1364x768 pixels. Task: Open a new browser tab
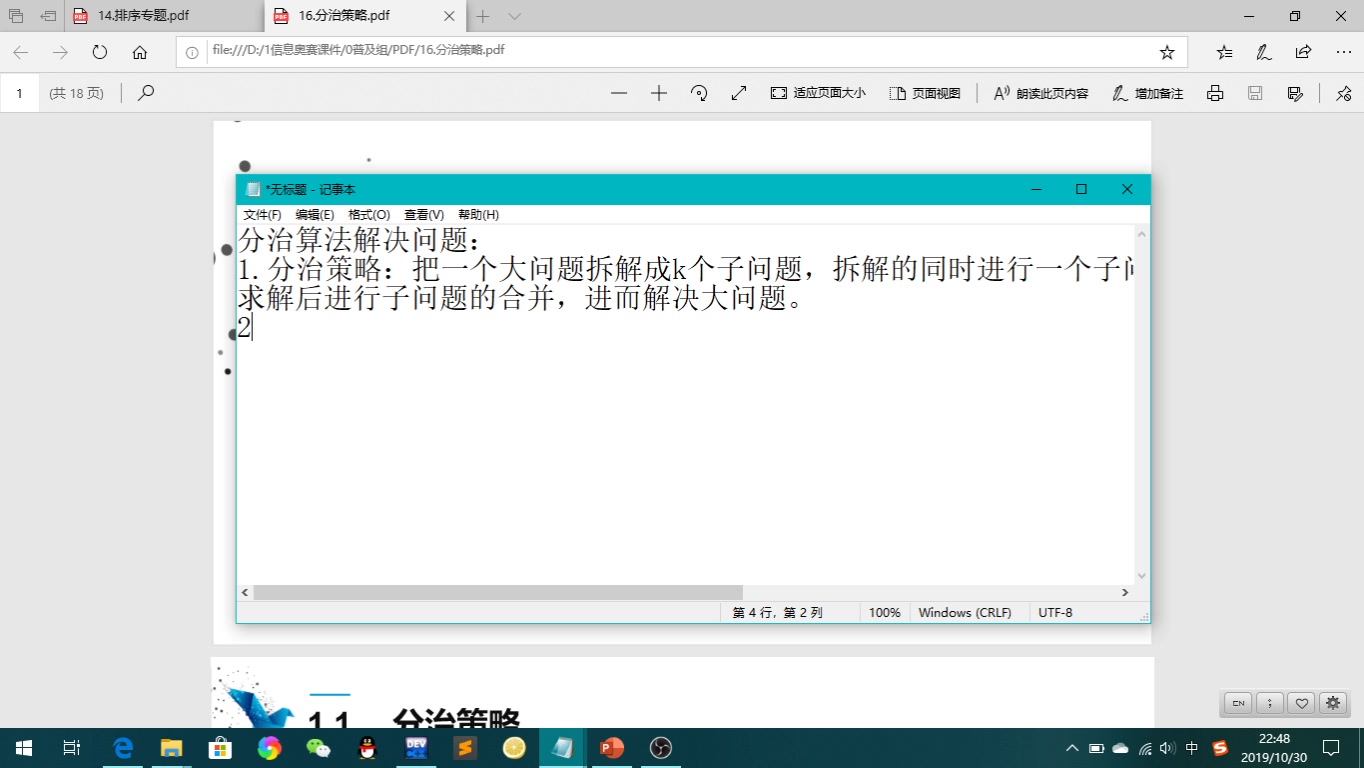coord(482,16)
